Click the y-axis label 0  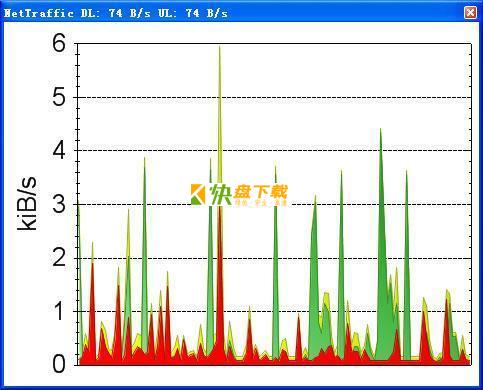(x=59, y=364)
